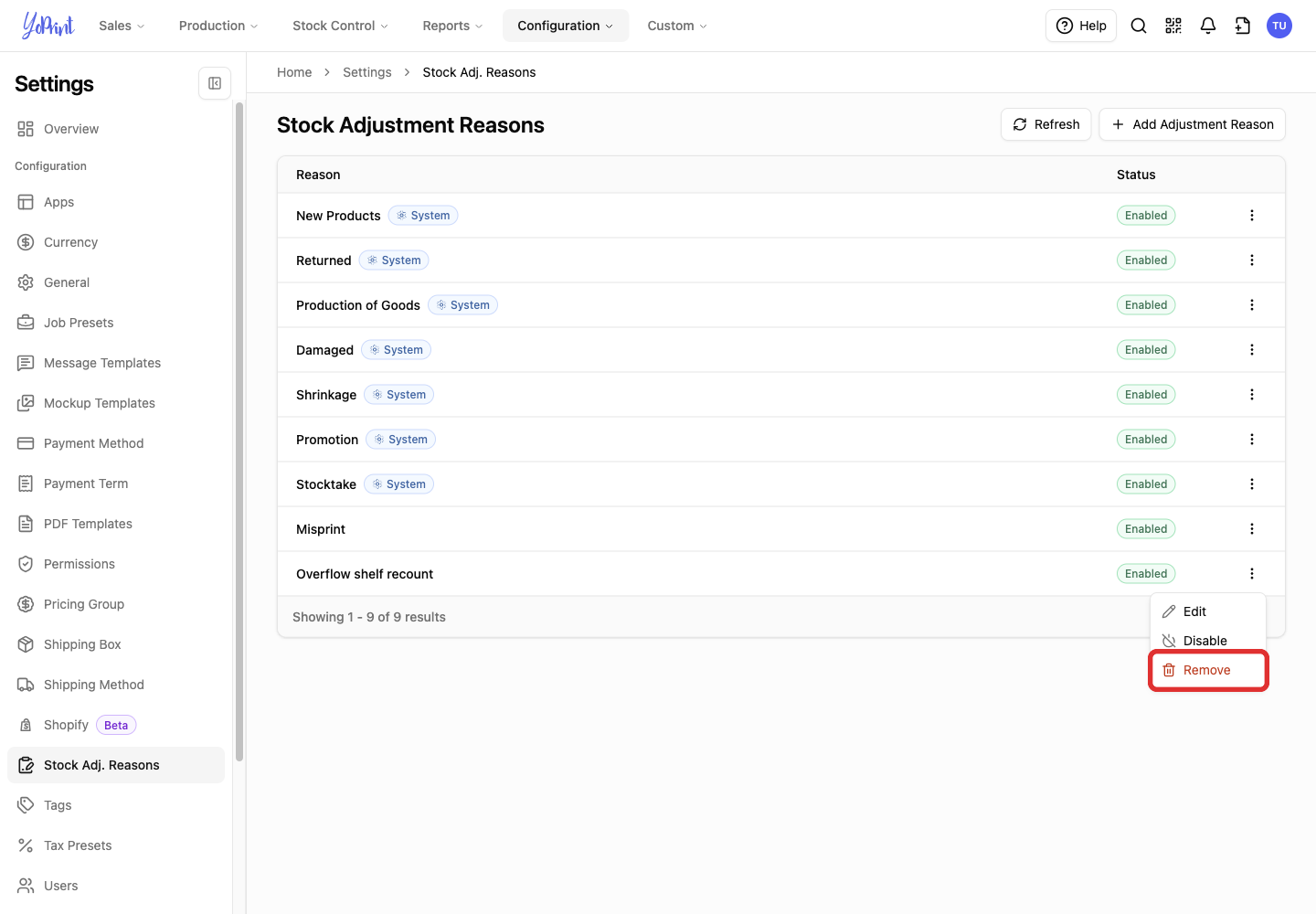The height and width of the screenshot is (914, 1316).
Task: Open the new document icon beside the bell
Action: pos(1243,26)
